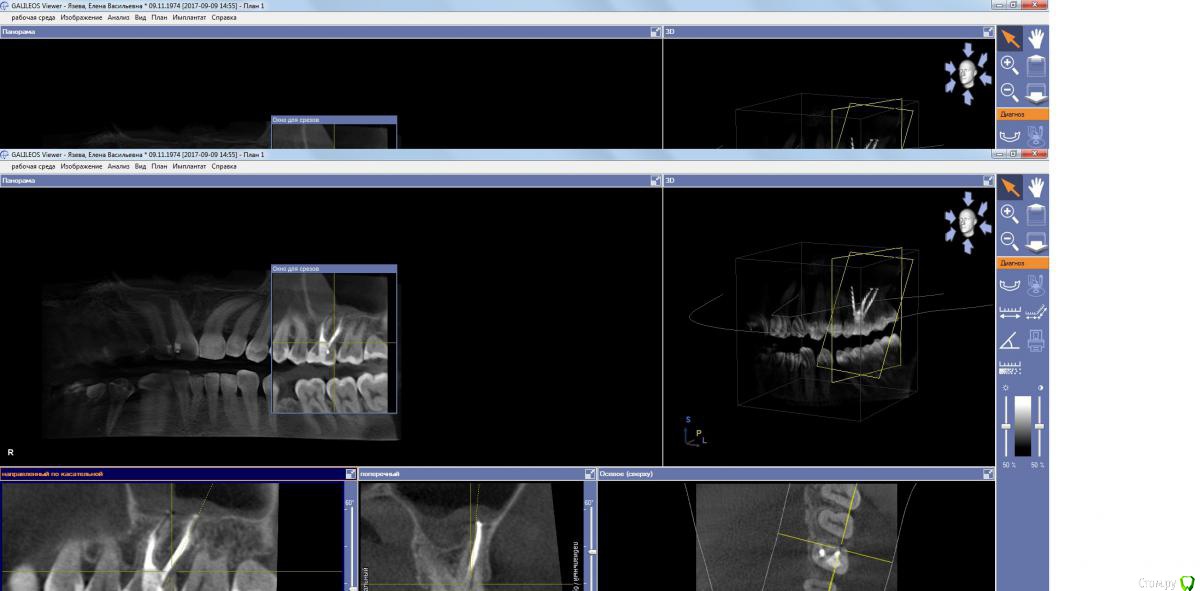Image resolution: width=1200 pixels, height=591 pixels.
Task: Activate the hand pan tool
Action: click(x=1036, y=187)
